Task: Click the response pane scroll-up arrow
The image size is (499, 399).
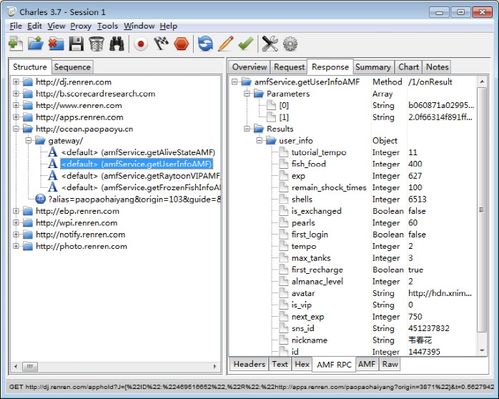Action: pos(482,82)
